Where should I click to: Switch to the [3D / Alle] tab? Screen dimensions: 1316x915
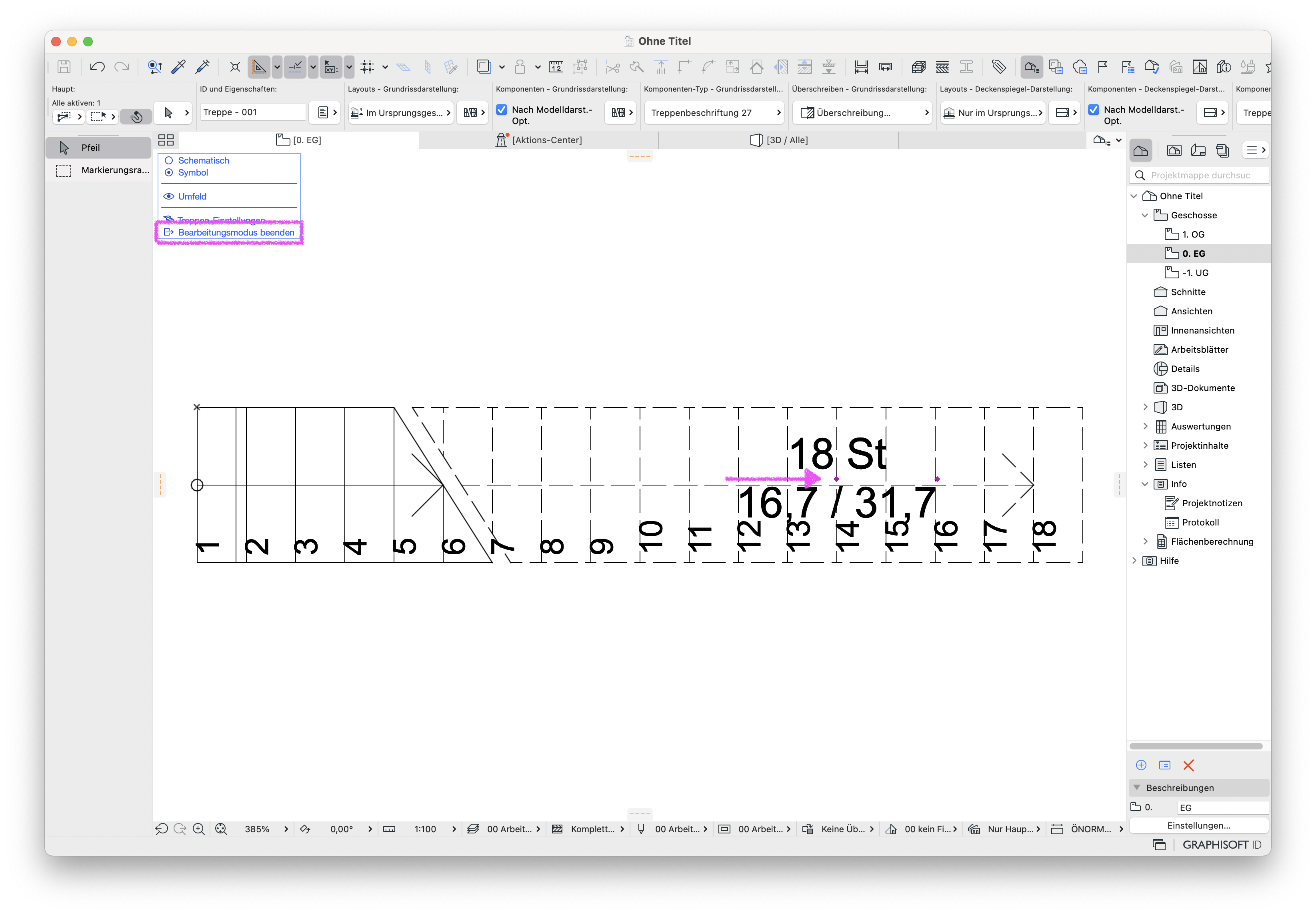tap(779, 140)
